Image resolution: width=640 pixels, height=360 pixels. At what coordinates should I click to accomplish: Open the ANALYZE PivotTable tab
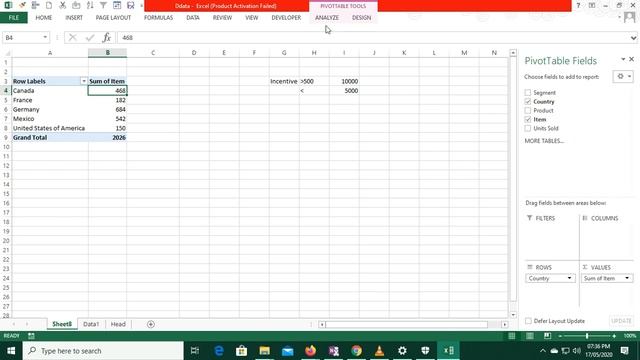pyautogui.click(x=327, y=18)
